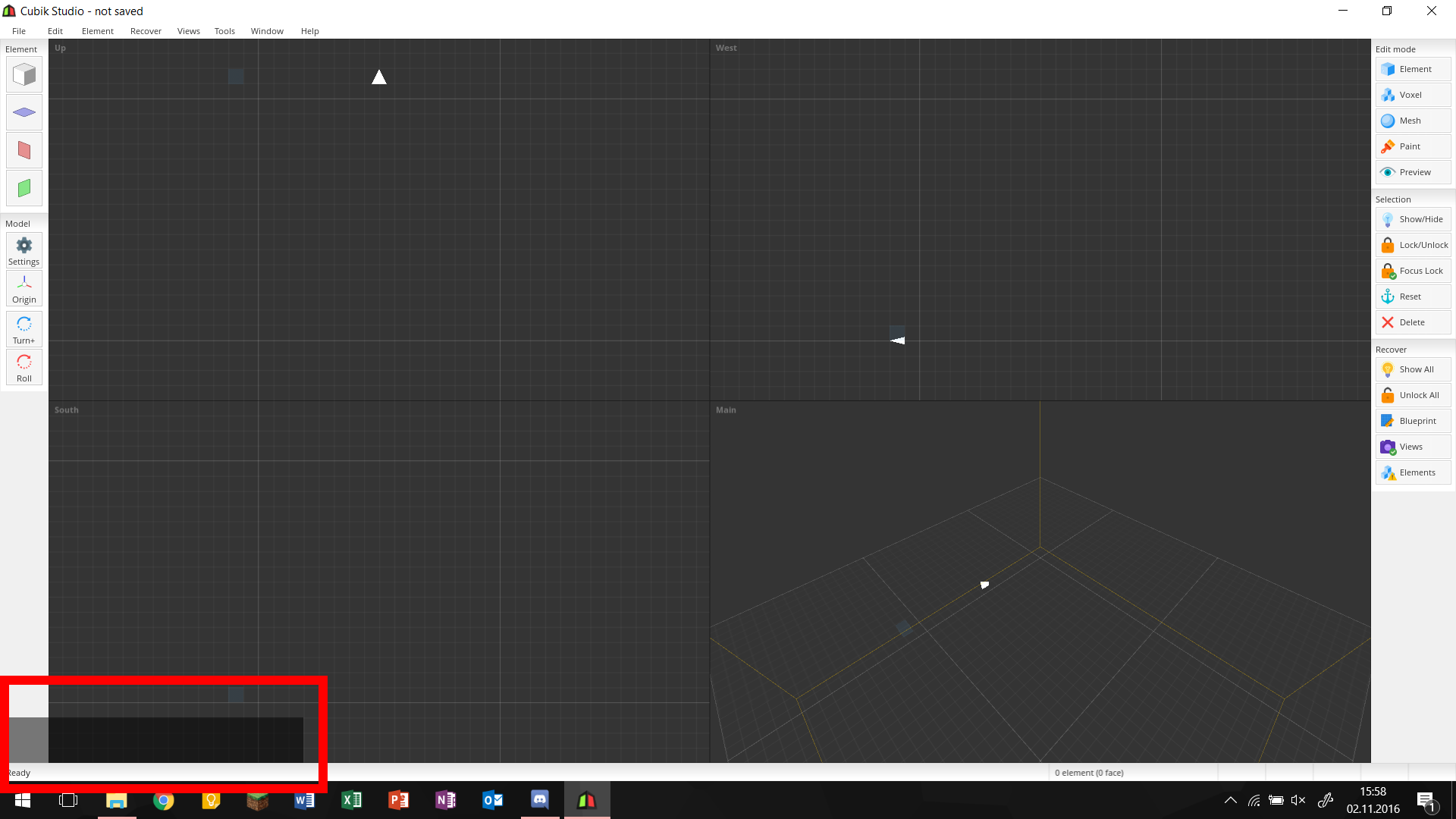The height and width of the screenshot is (819, 1456).
Task: Delete the selected element
Action: click(x=1413, y=322)
